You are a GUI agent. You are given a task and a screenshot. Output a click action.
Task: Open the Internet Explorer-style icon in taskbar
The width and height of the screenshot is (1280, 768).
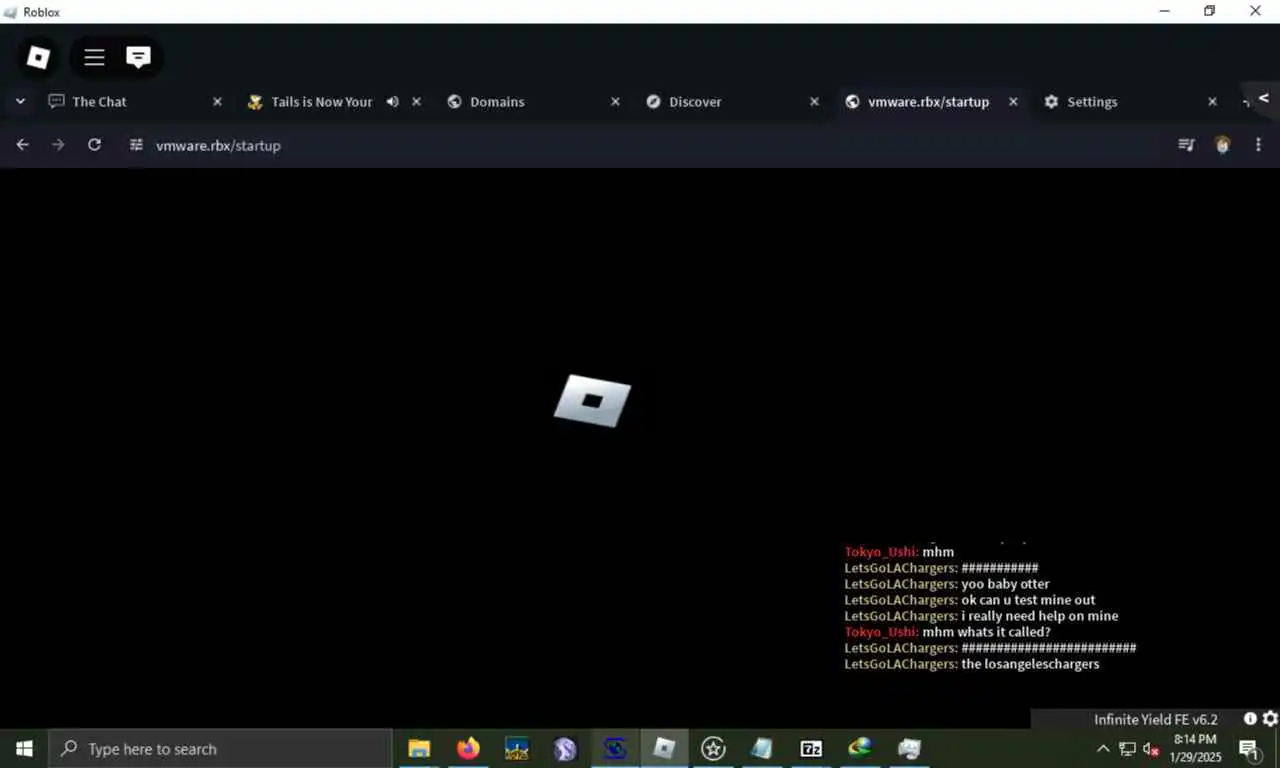pyautogui.click(x=860, y=748)
